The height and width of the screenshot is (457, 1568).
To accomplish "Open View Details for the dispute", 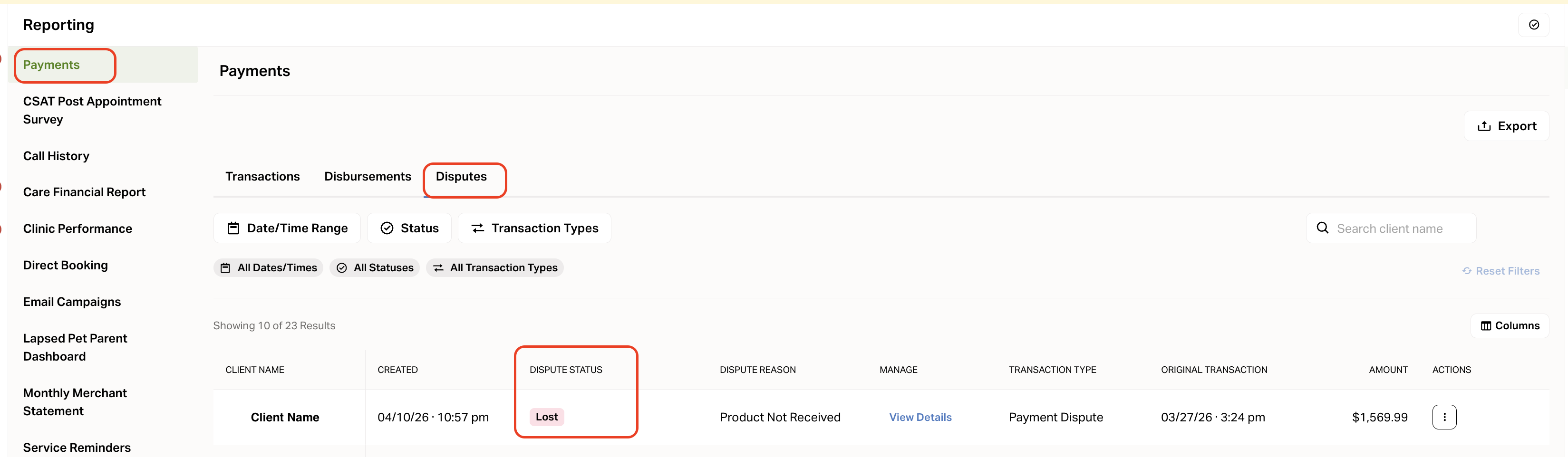I will [x=920, y=418].
